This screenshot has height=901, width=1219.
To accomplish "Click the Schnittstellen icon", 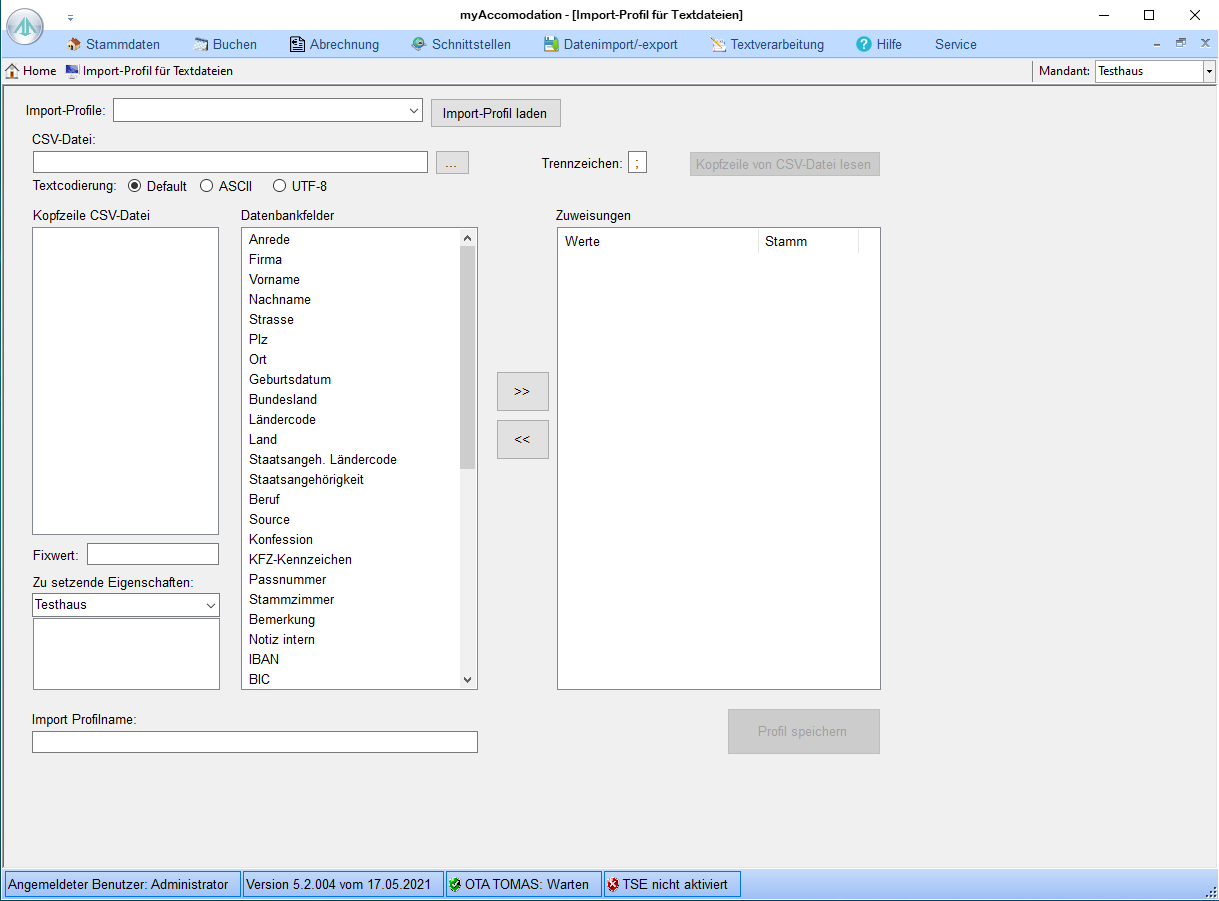I will [x=419, y=44].
